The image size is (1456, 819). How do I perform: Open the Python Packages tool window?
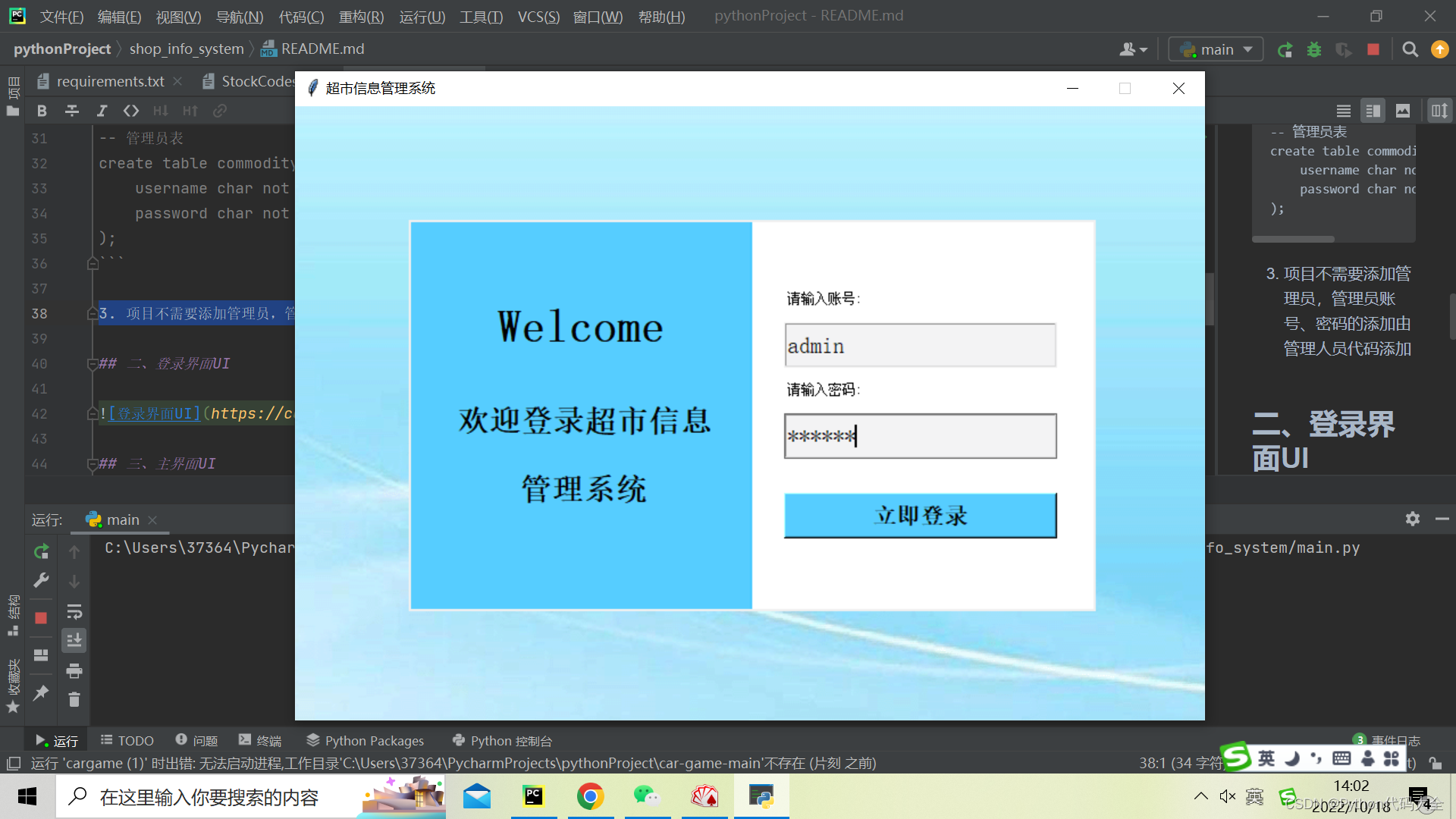(x=365, y=740)
